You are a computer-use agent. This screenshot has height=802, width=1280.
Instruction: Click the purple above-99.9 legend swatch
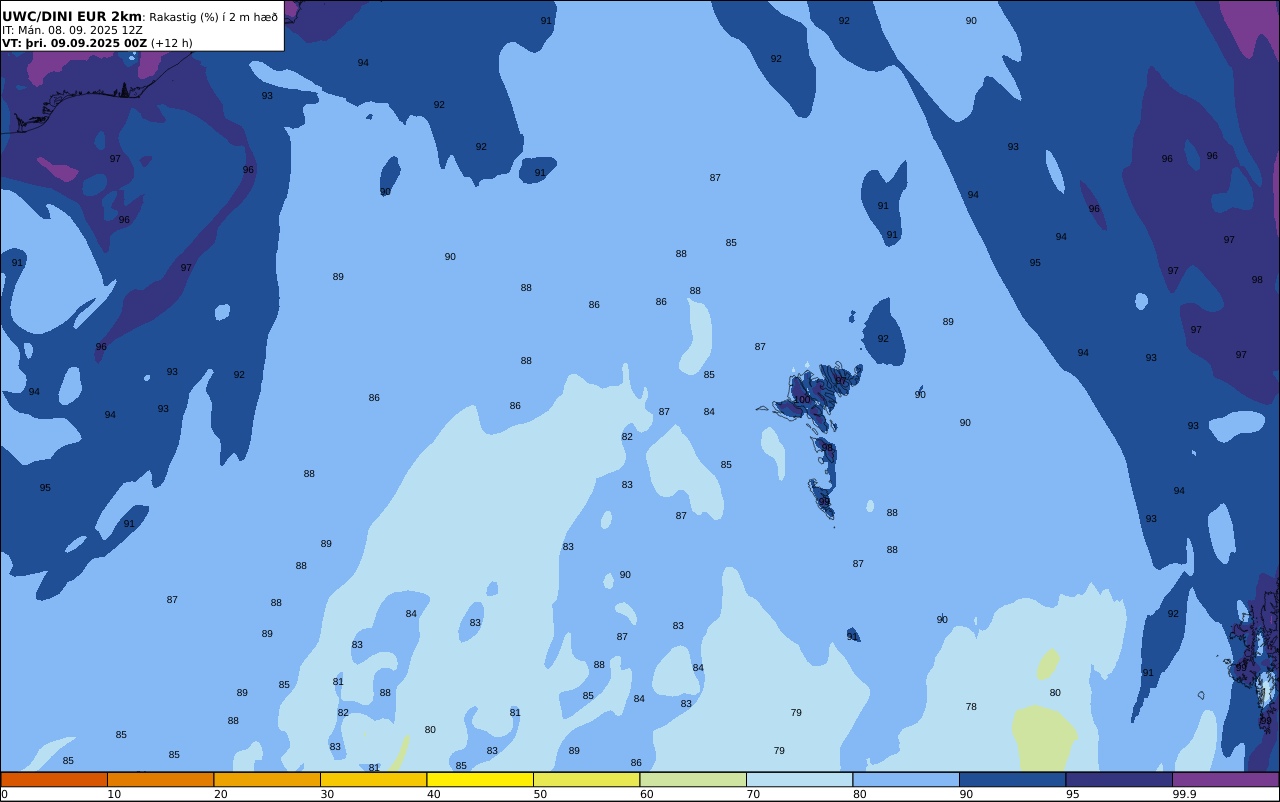1225,779
